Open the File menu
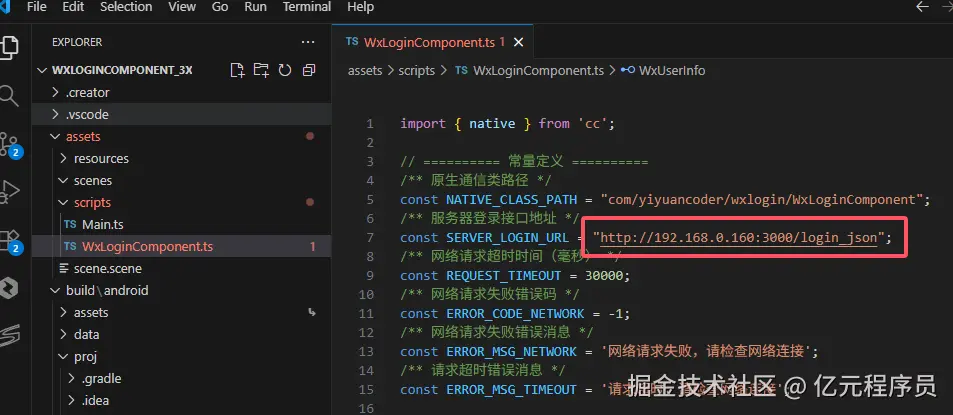Image resolution: width=953 pixels, height=415 pixels. coord(36,7)
